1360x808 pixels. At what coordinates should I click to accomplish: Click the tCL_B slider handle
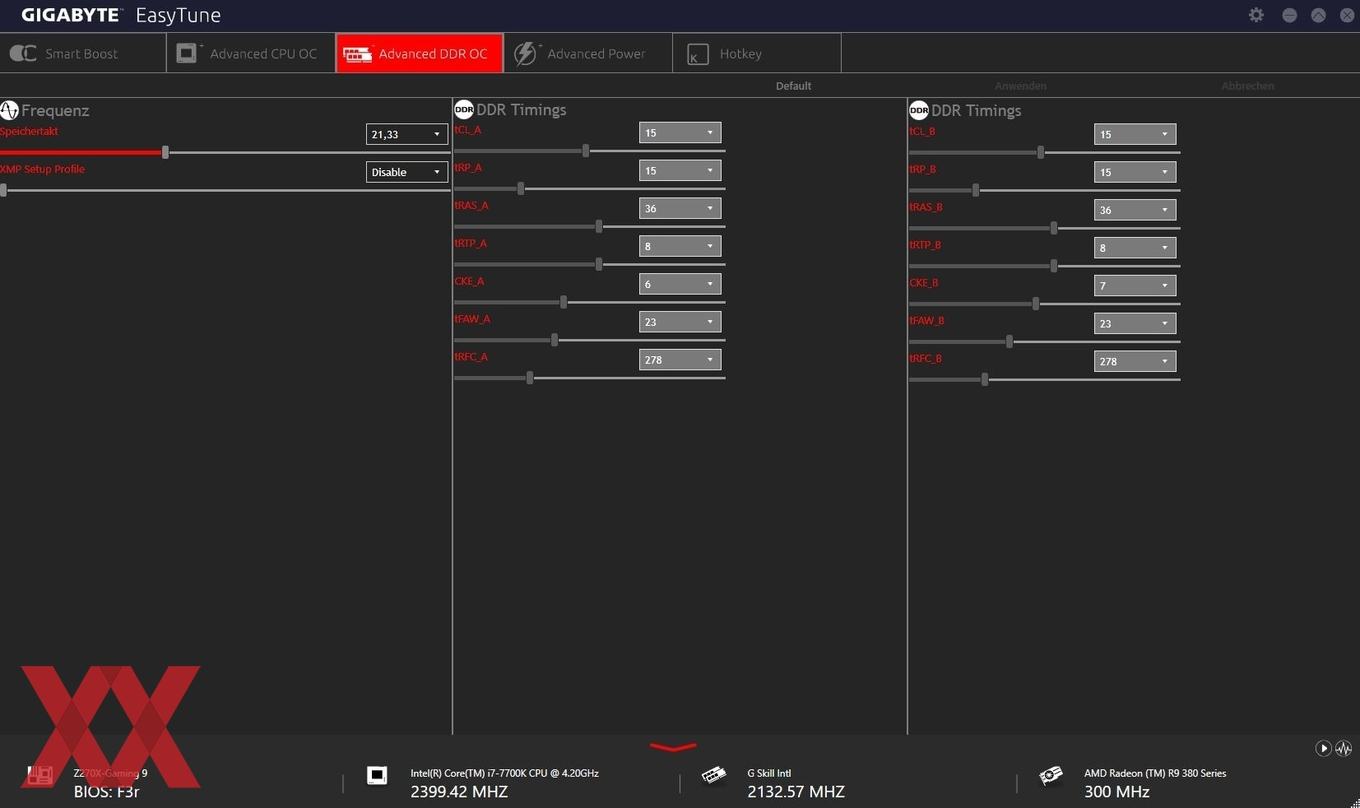1041,152
